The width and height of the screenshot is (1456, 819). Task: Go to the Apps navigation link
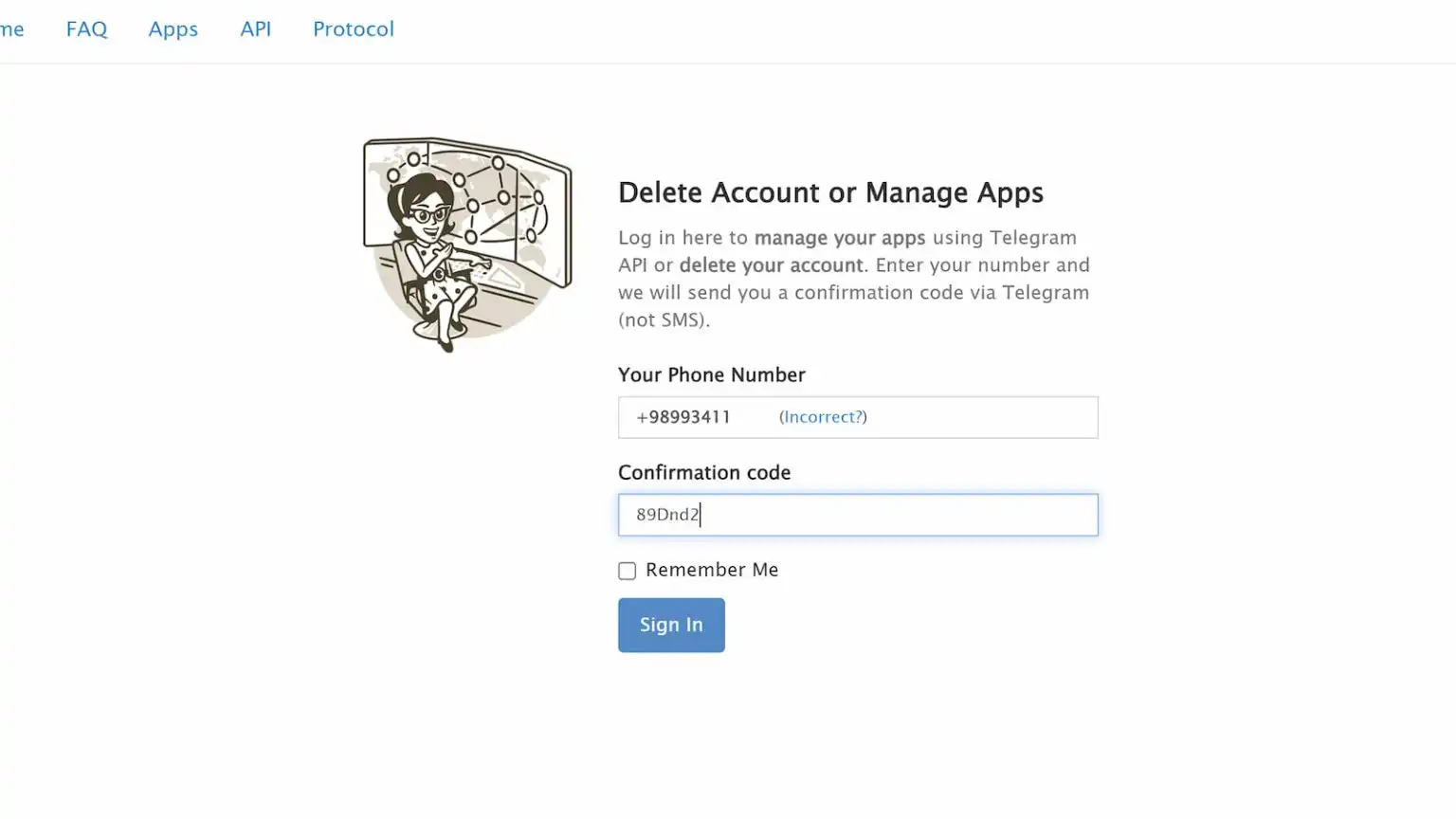pyautogui.click(x=173, y=29)
